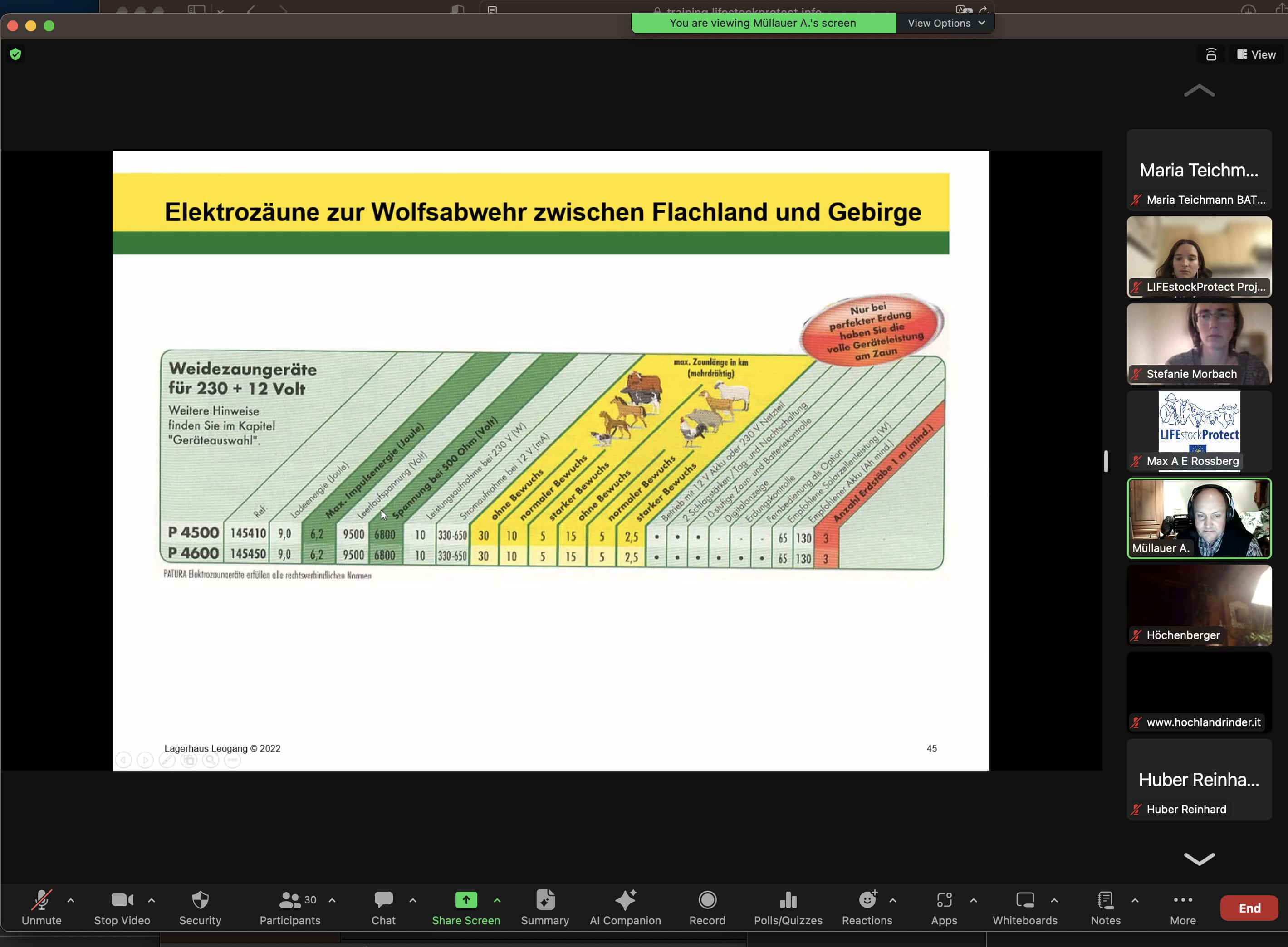Open the Chat panel
This screenshot has height=947, width=1288.
coord(383,908)
